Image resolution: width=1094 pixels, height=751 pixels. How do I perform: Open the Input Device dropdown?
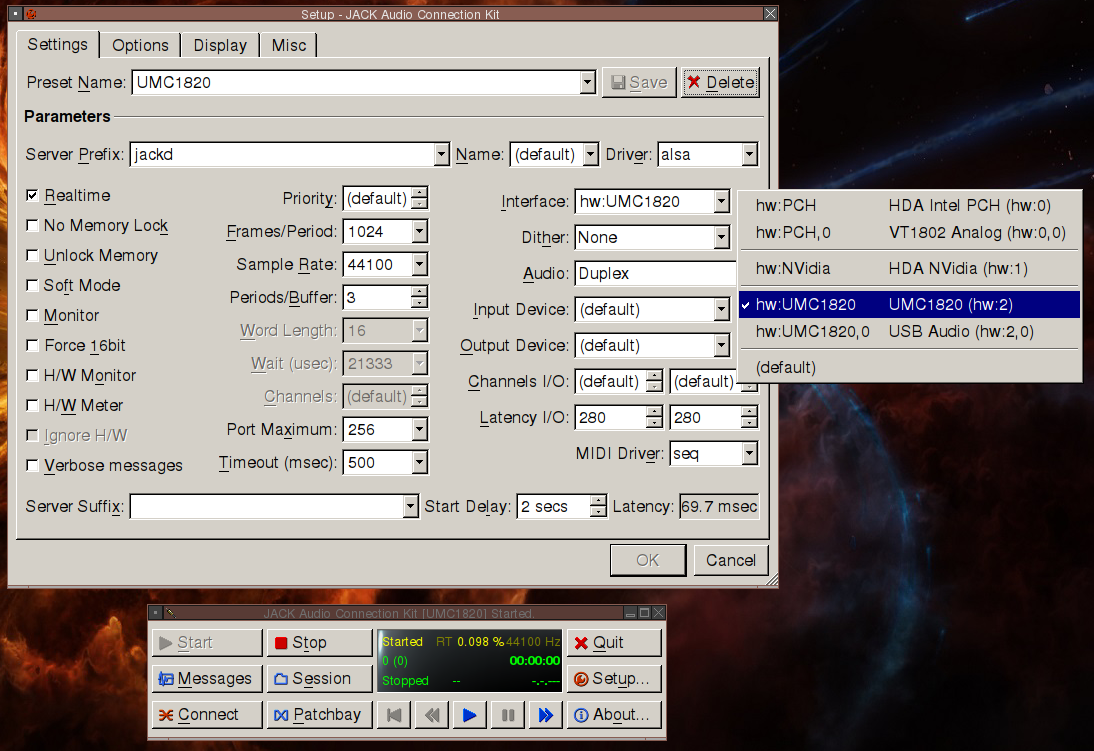click(721, 309)
